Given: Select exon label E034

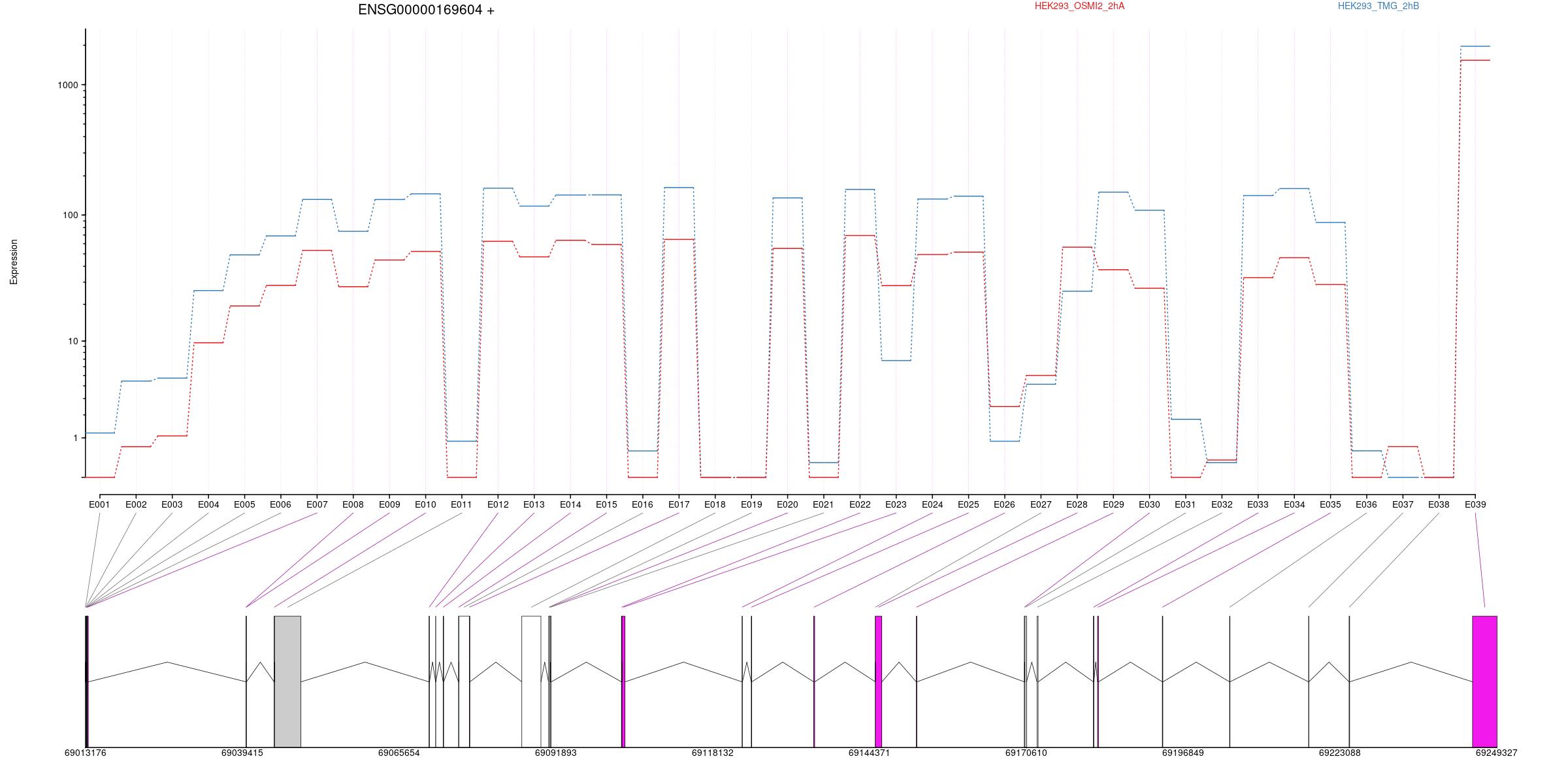Looking at the screenshot, I should point(1294,504).
